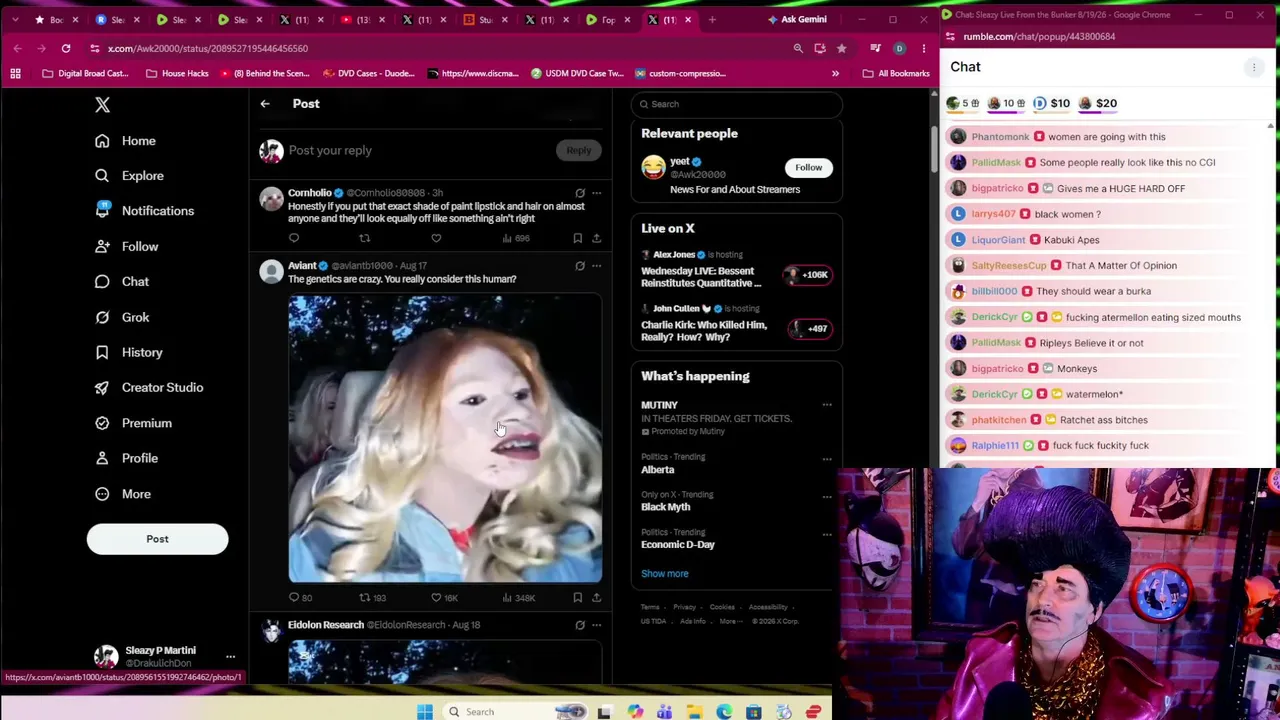
Task: Focus the X search box
Action: click(737, 104)
